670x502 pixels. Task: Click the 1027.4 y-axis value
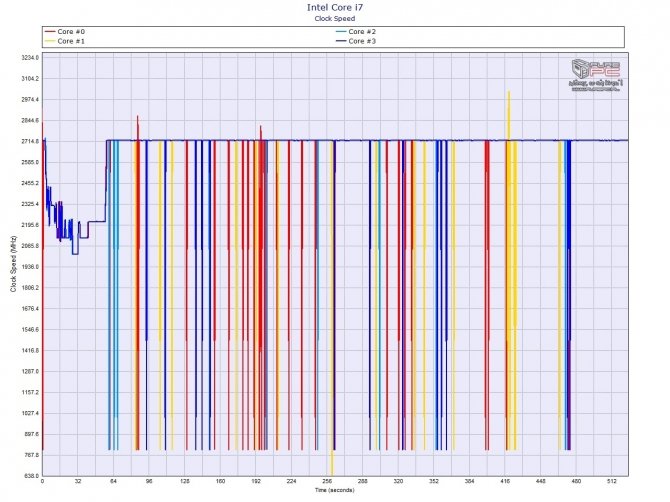tap(30, 414)
